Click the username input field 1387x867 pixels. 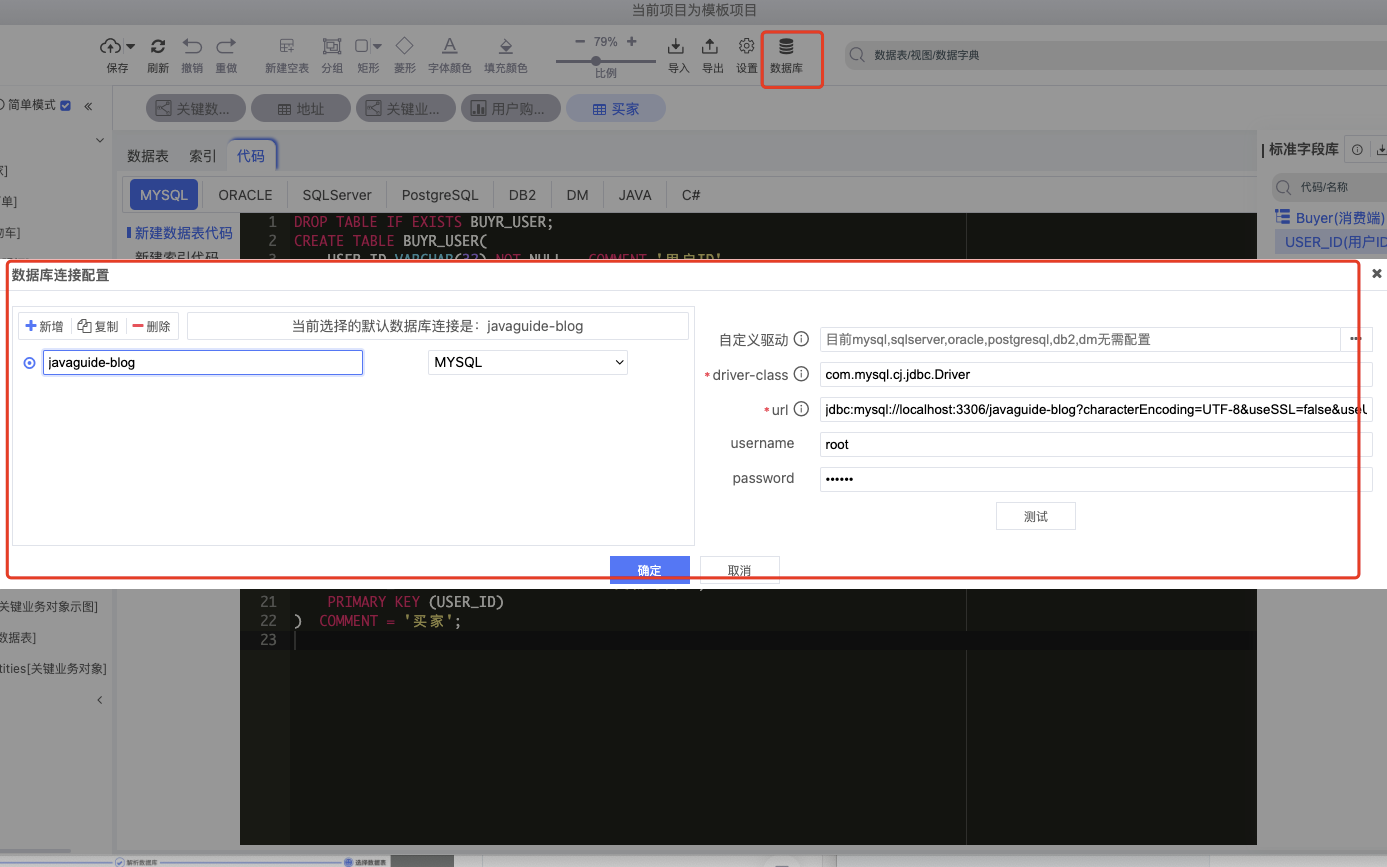(1095, 444)
